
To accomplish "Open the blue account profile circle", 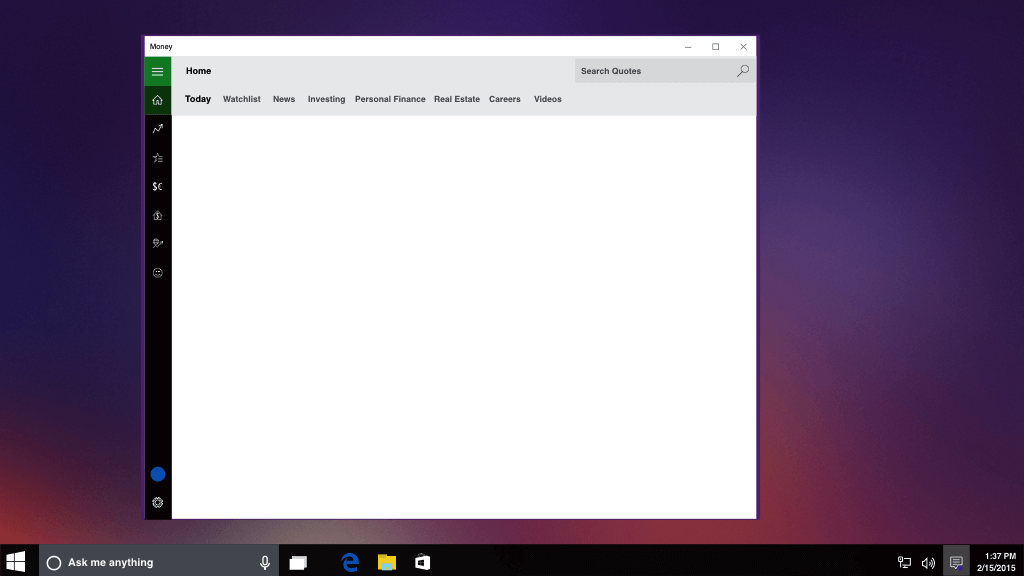I will pyautogui.click(x=157, y=474).
